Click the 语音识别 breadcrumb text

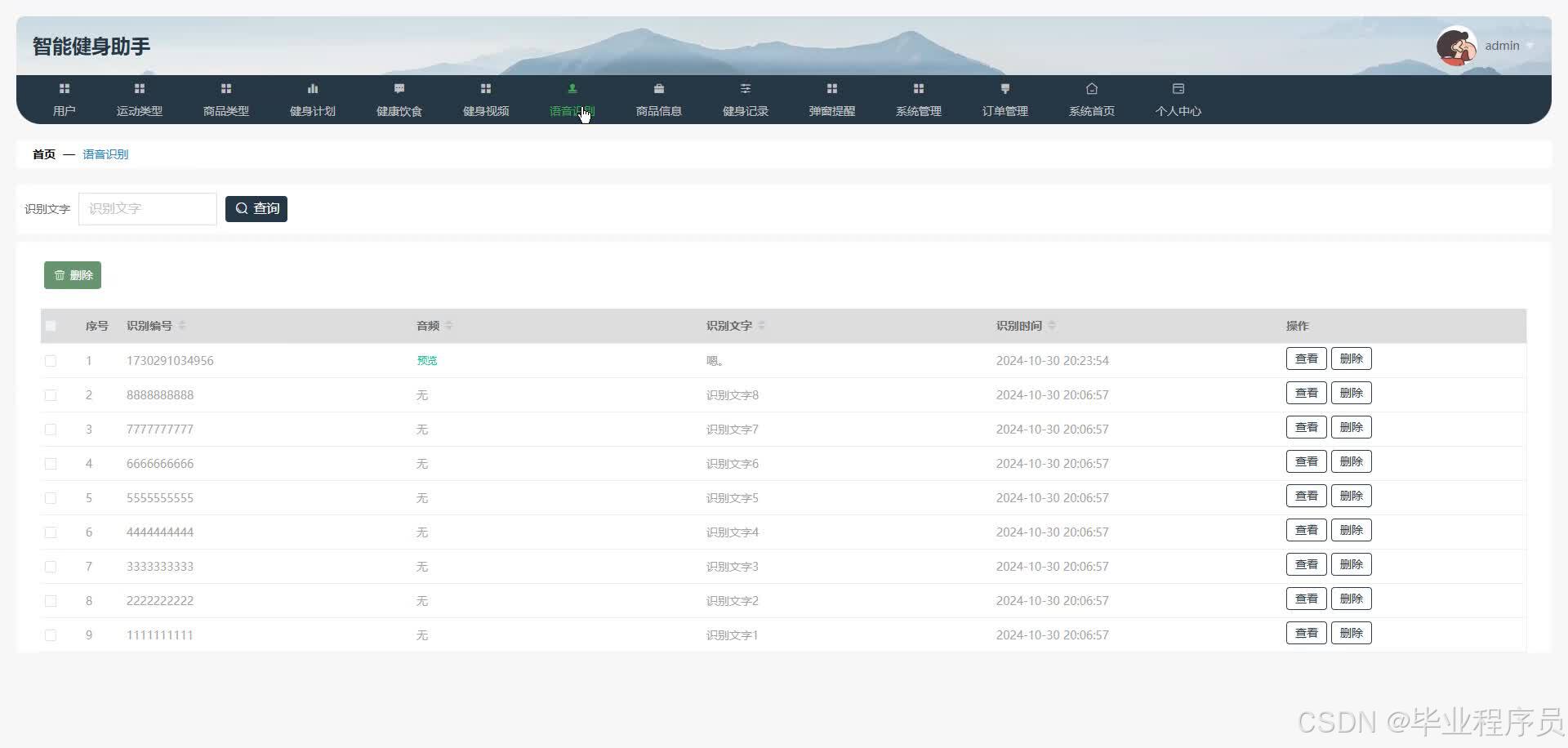tap(105, 154)
